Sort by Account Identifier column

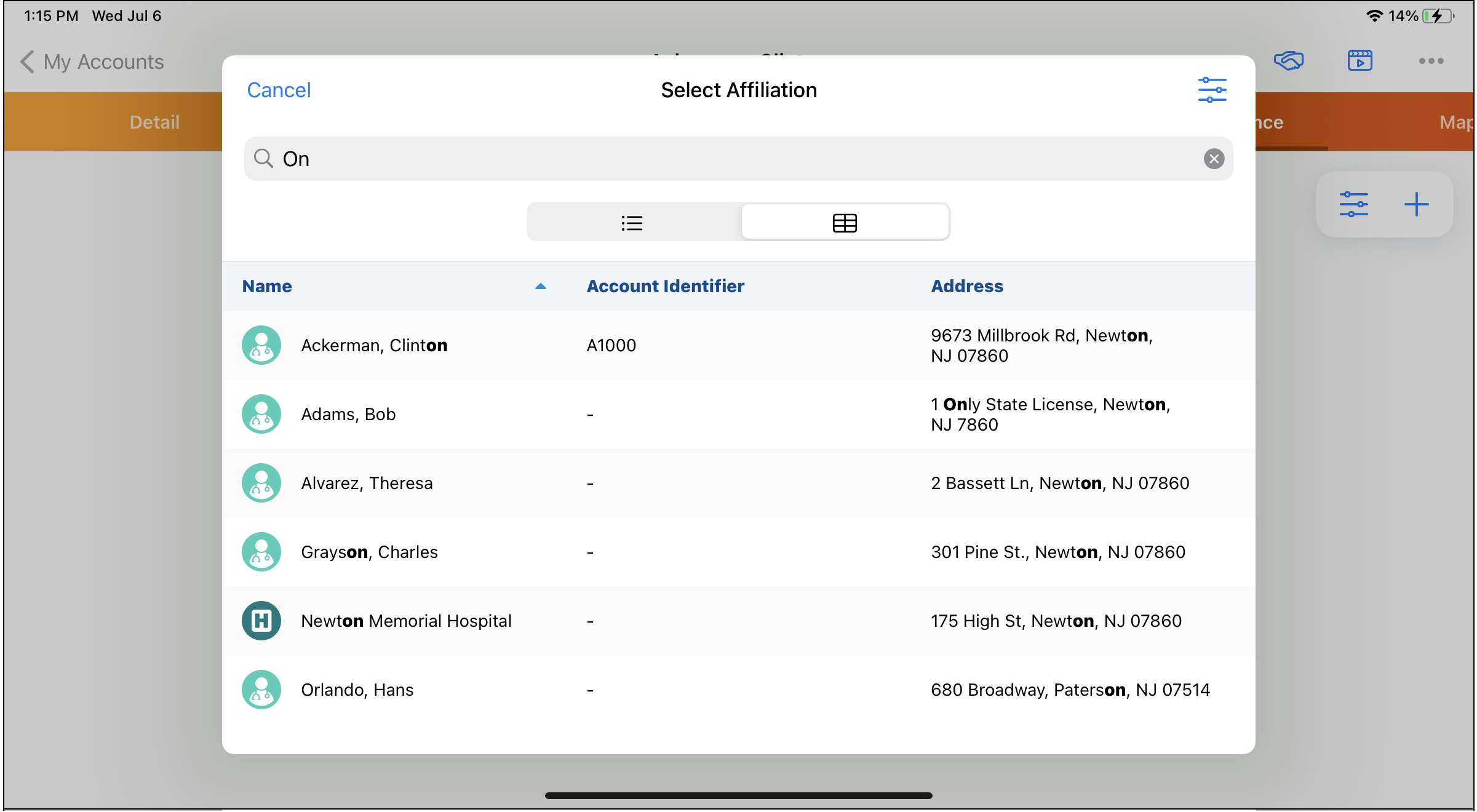tap(665, 286)
